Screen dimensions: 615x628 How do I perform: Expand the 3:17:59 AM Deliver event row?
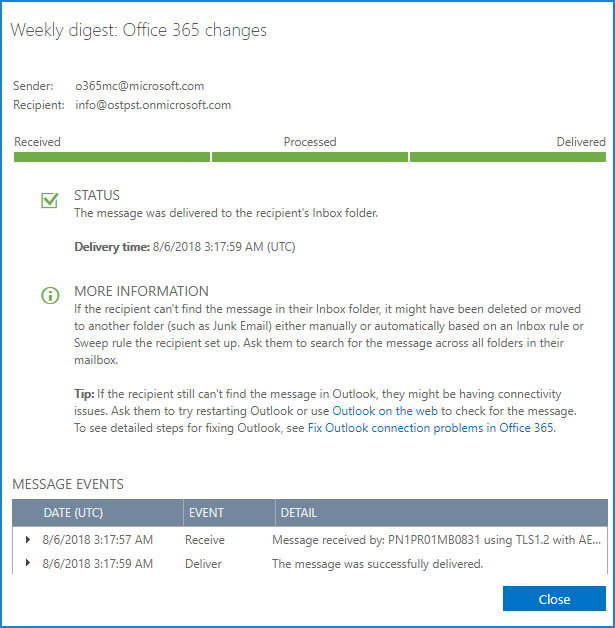click(28, 563)
